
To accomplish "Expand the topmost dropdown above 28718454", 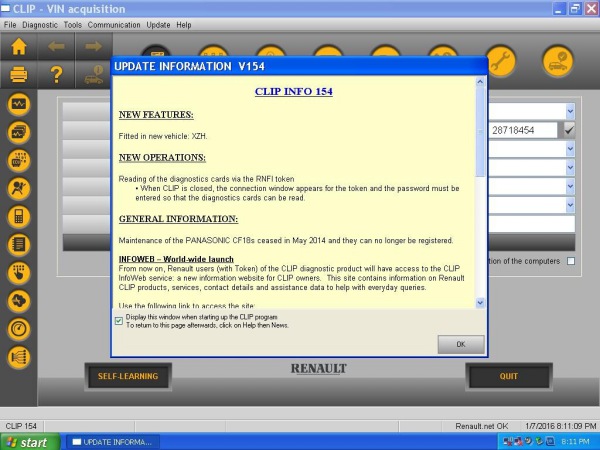I will 570,112.
